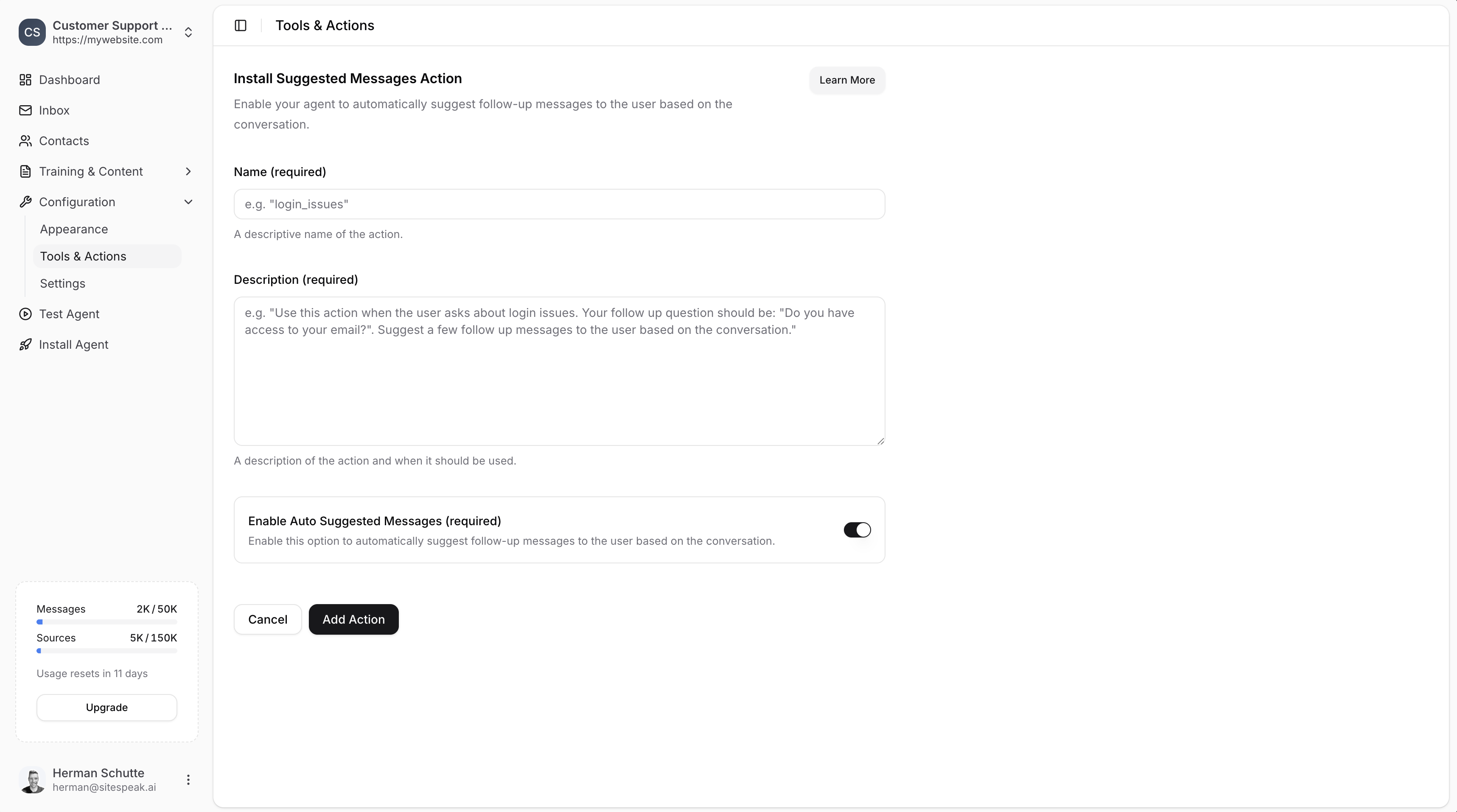Disable the Enable Auto Suggested Messages toggle

point(857,530)
